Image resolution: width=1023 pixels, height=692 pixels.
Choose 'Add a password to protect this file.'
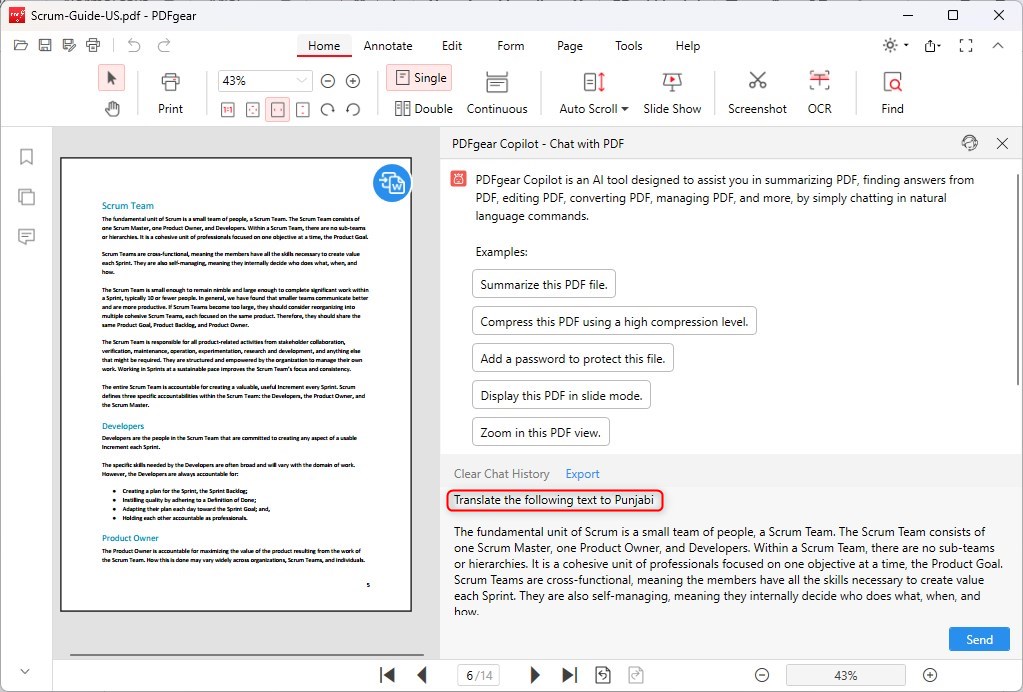point(572,358)
